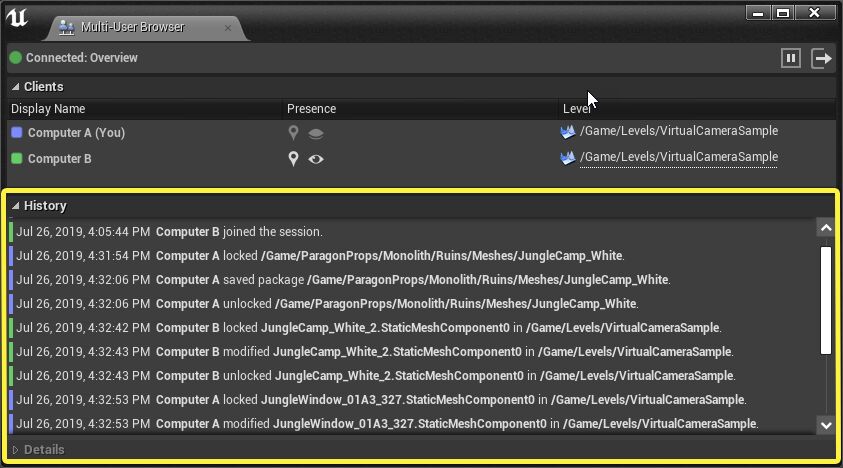The image size is (843, 468).
Task: Select Computer A modified JungleWindow_01A3_327 entry
Action: 412,424
